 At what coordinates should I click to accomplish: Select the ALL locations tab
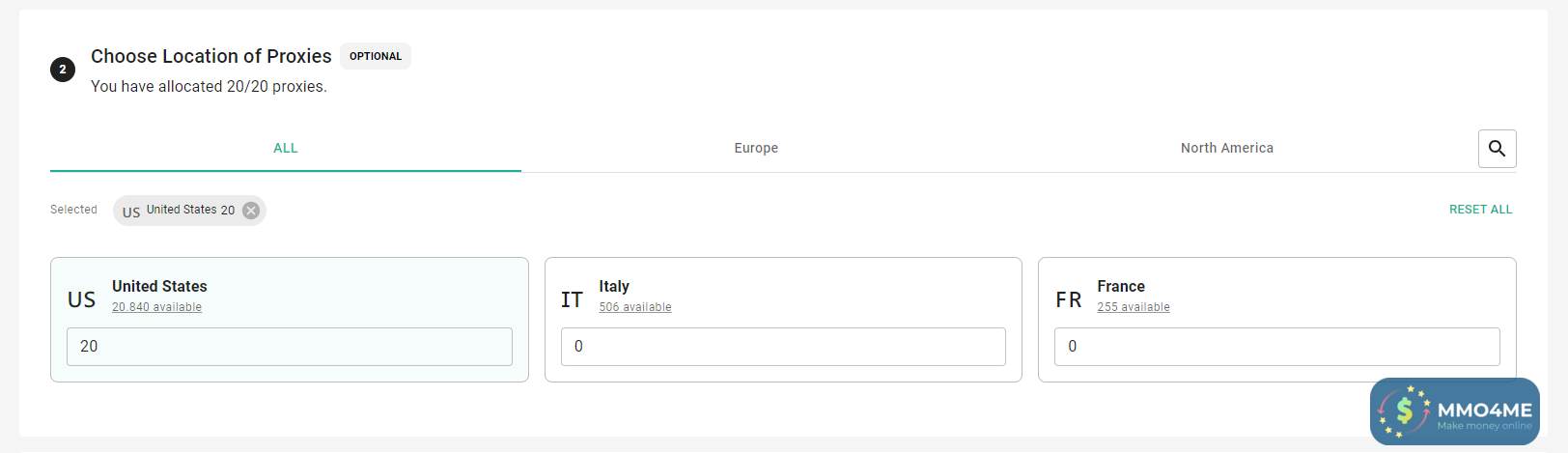pos(286,148)
